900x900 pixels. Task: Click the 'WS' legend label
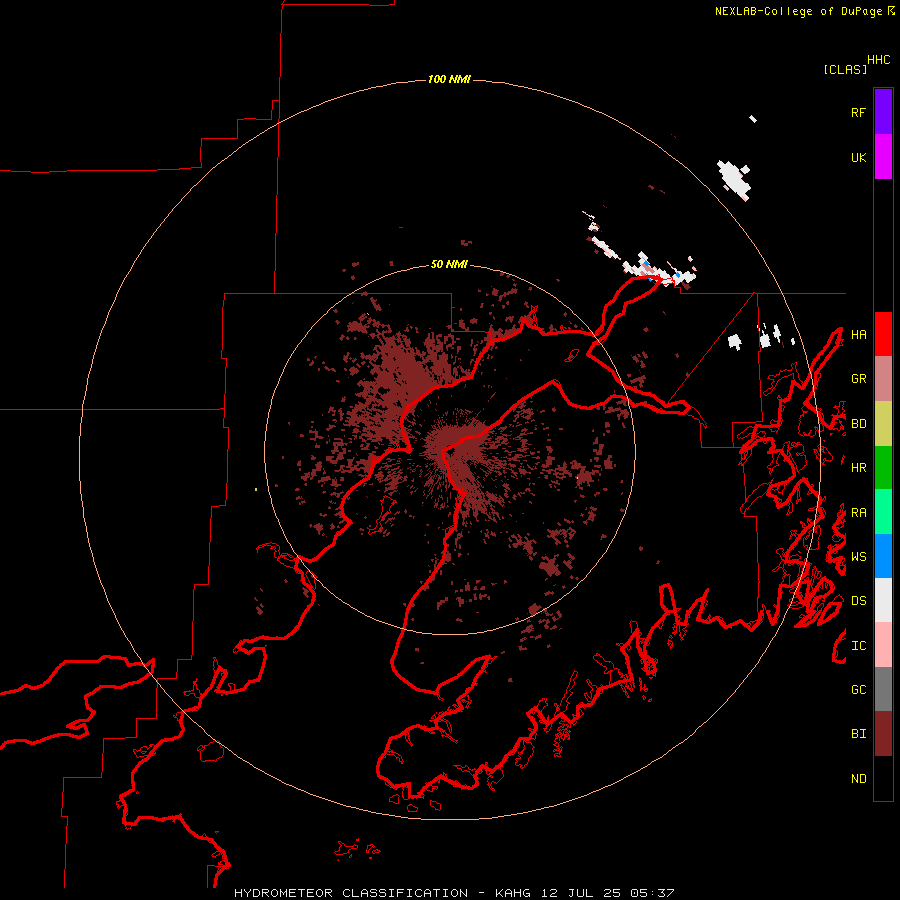(858, 557)
